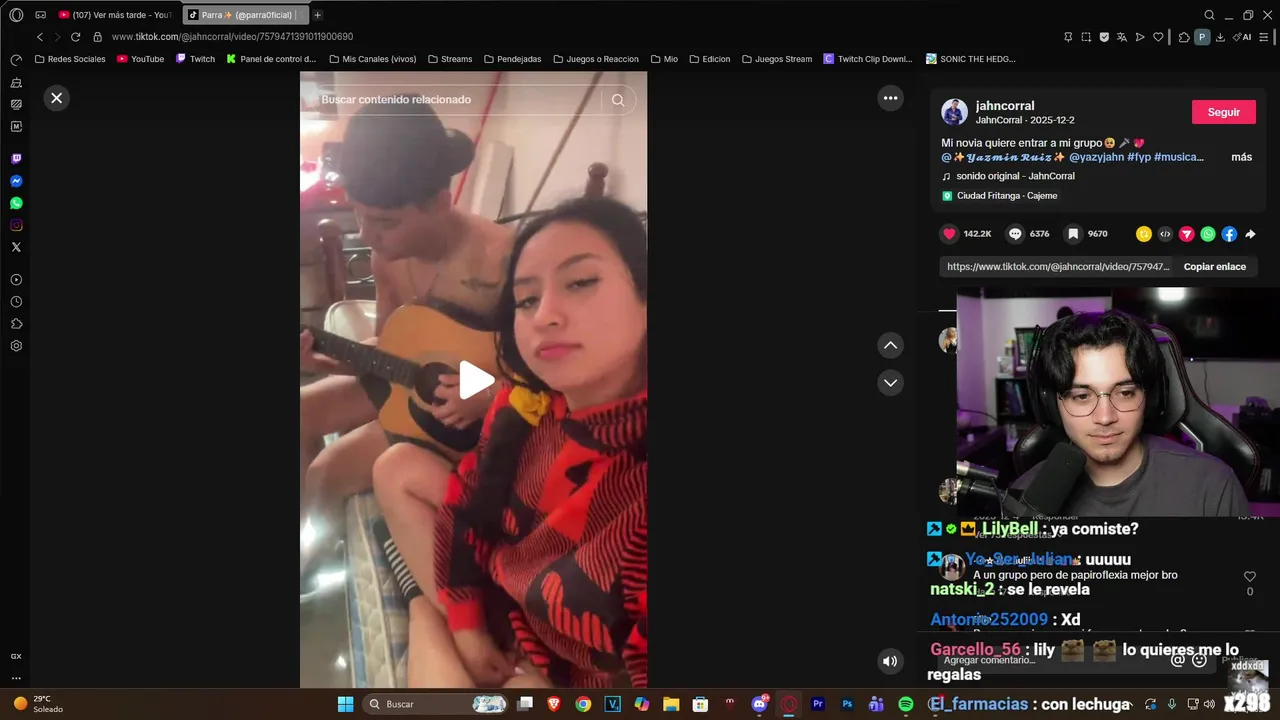Open the extensions cube icon
Viewport: 1280px width, 720px height.
pyautogui.click(x=1184, y=37)
